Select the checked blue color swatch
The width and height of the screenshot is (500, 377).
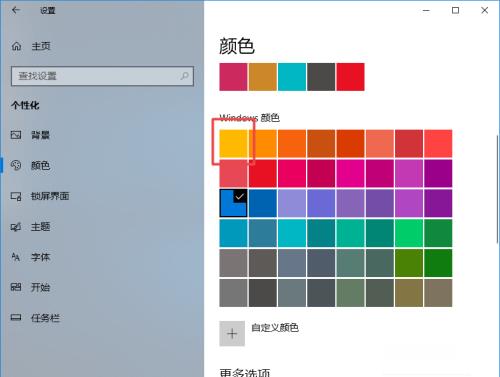tap(233, 203)
